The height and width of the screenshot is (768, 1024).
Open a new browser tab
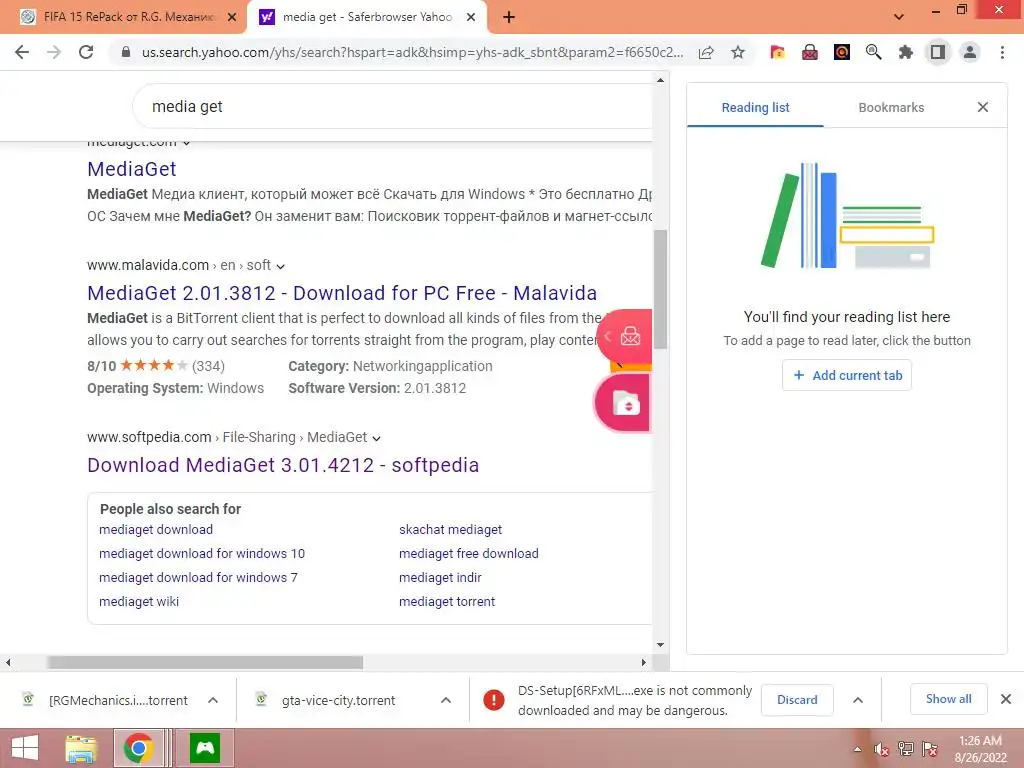pos(509,18)
